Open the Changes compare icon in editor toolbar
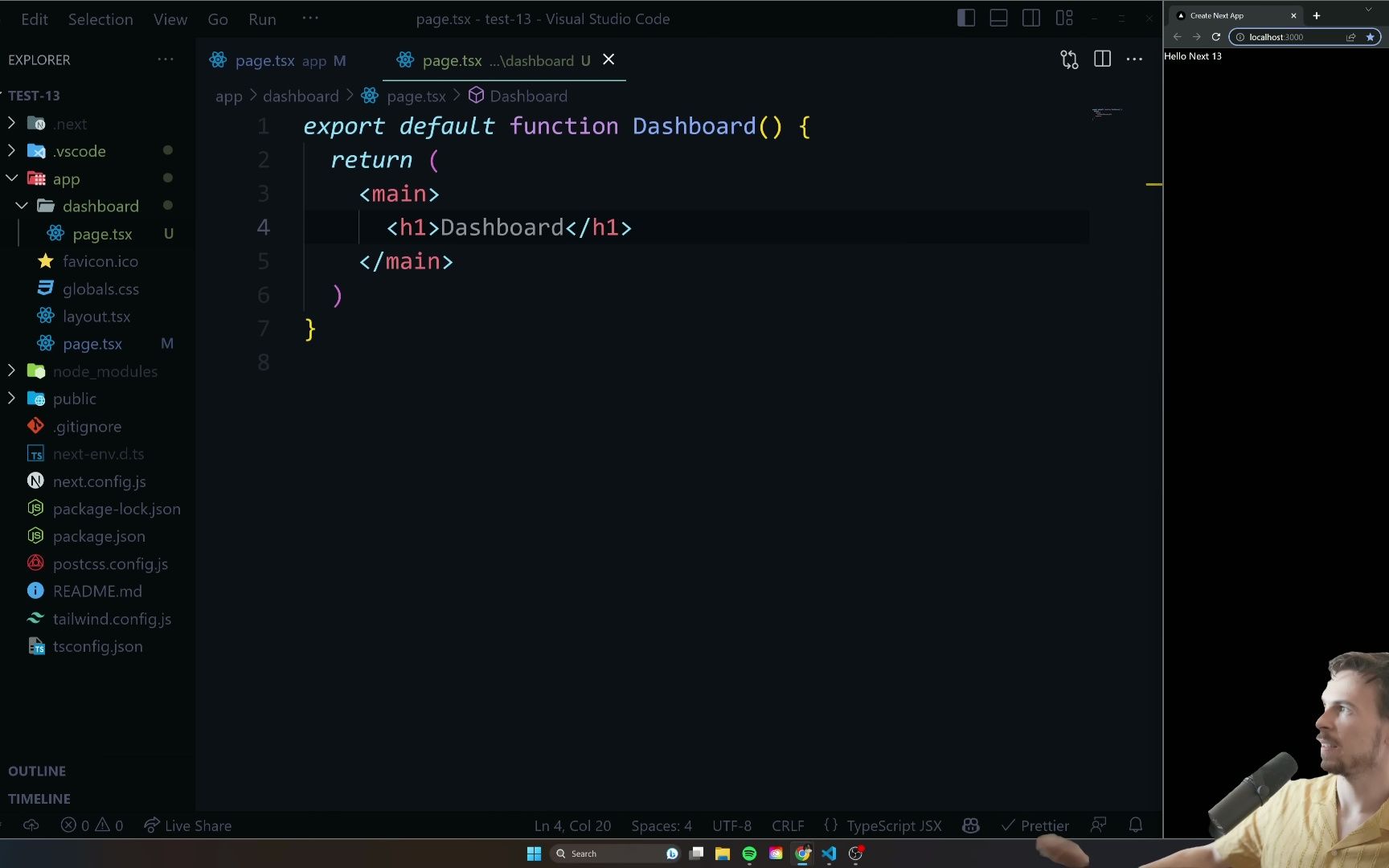 1068,59
